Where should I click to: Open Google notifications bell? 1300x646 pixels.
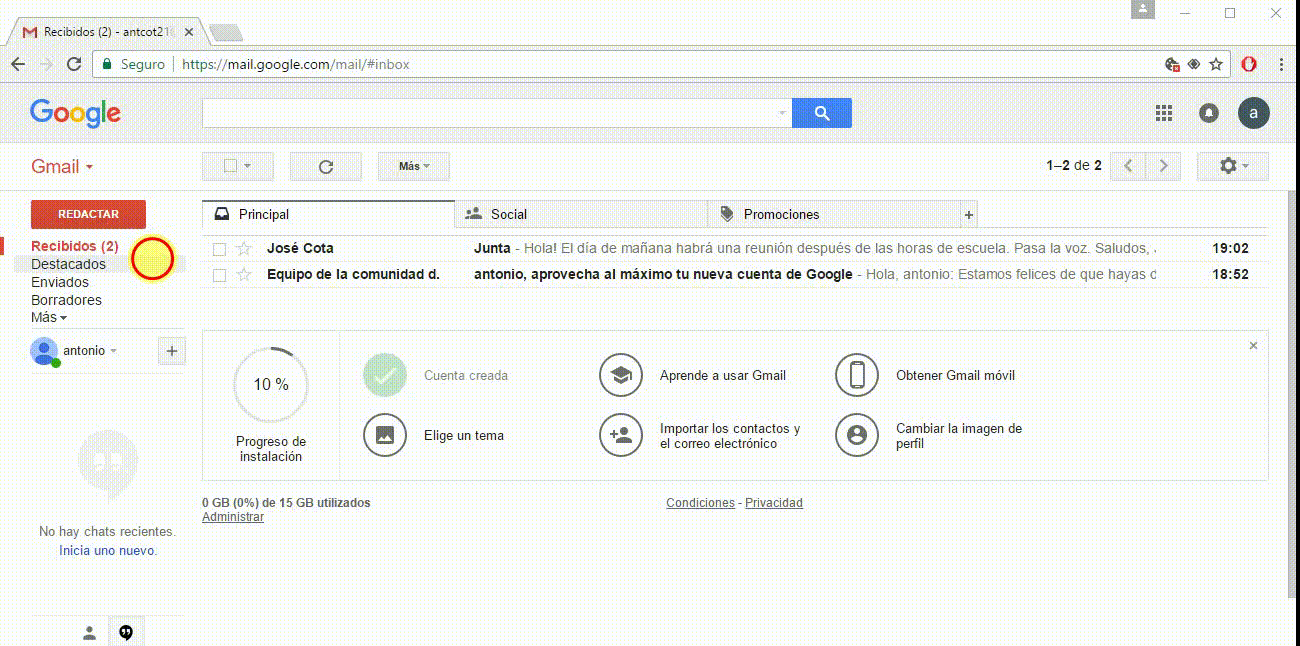[x=1209, y=113]
